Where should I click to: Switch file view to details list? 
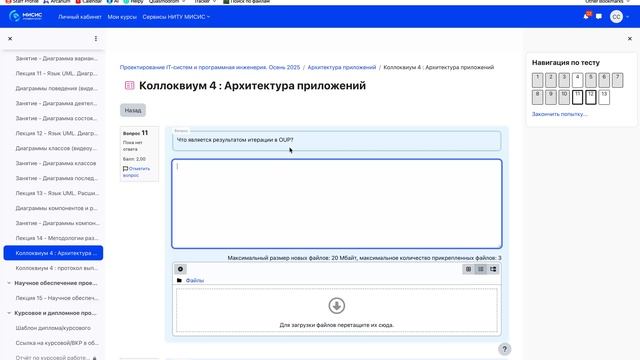481,269
